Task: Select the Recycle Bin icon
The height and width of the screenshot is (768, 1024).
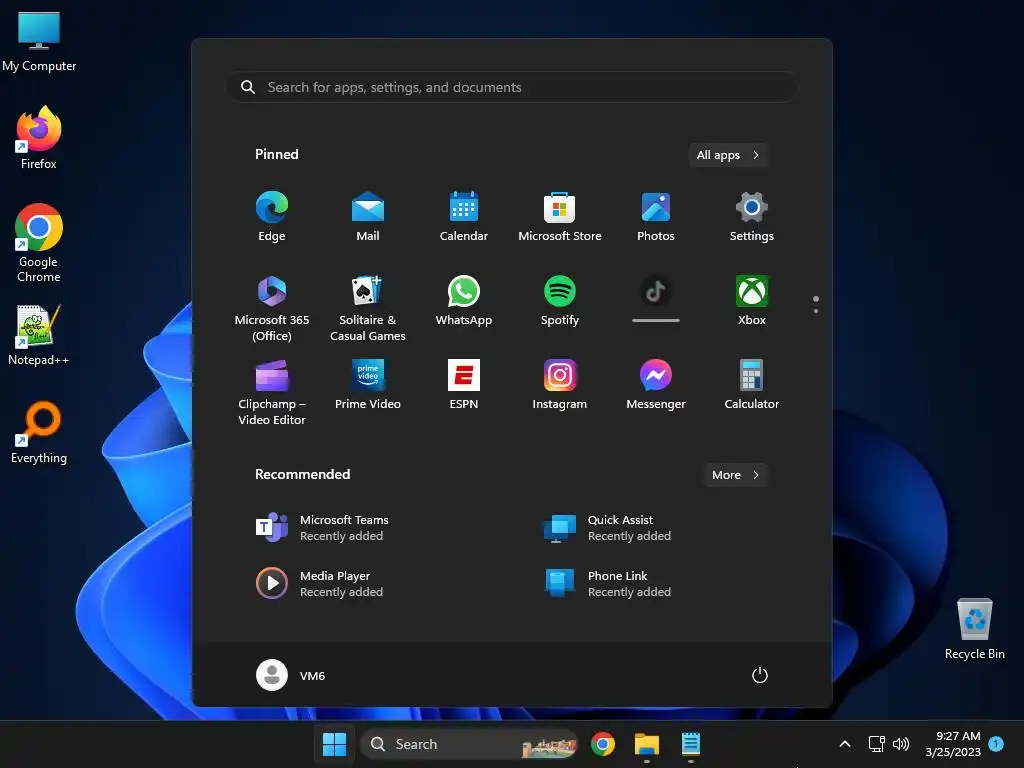Action: [974, 628]
